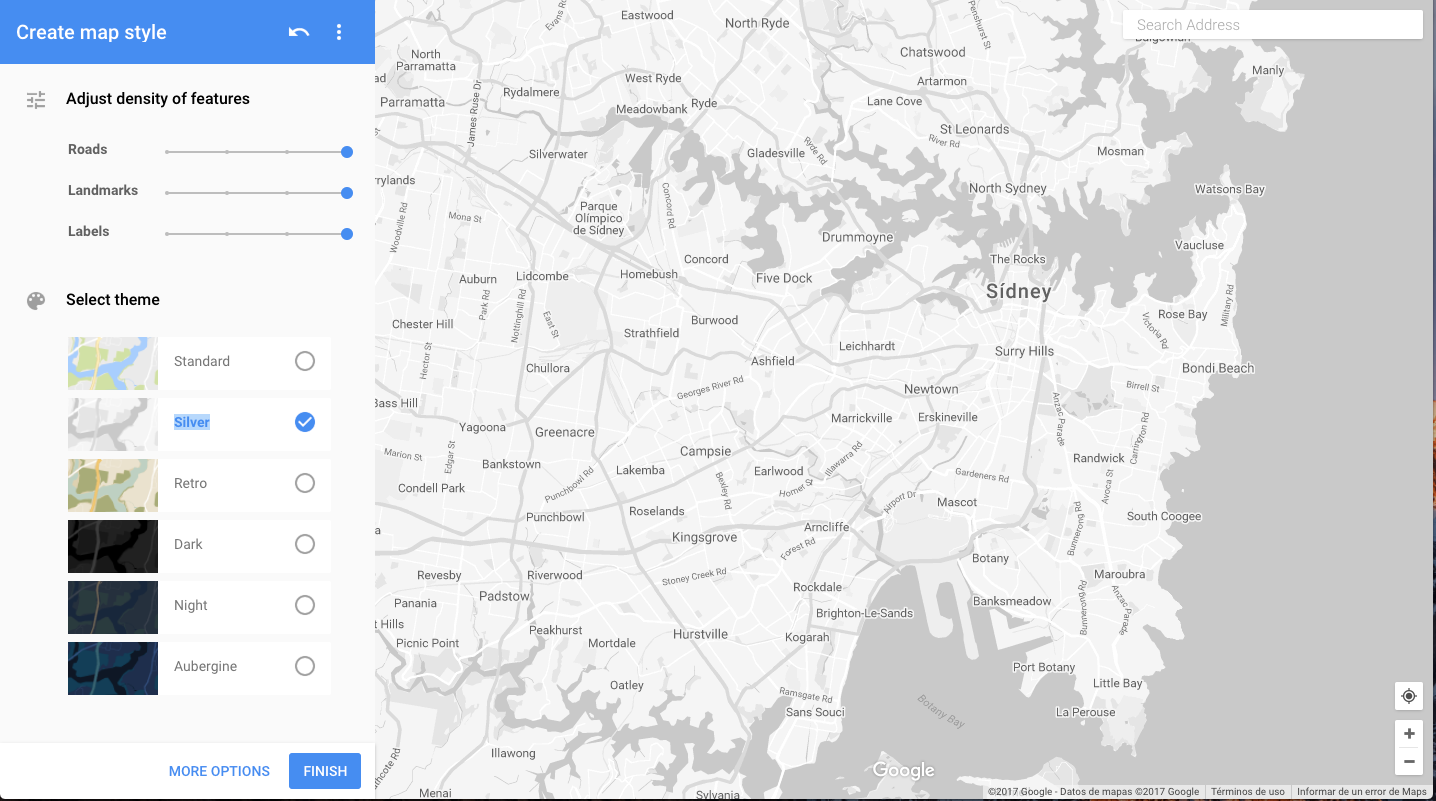The height and width of the screenshot is (801, 1436).
Task: Click the Maroubra map label
Action: coord(1119,574)
